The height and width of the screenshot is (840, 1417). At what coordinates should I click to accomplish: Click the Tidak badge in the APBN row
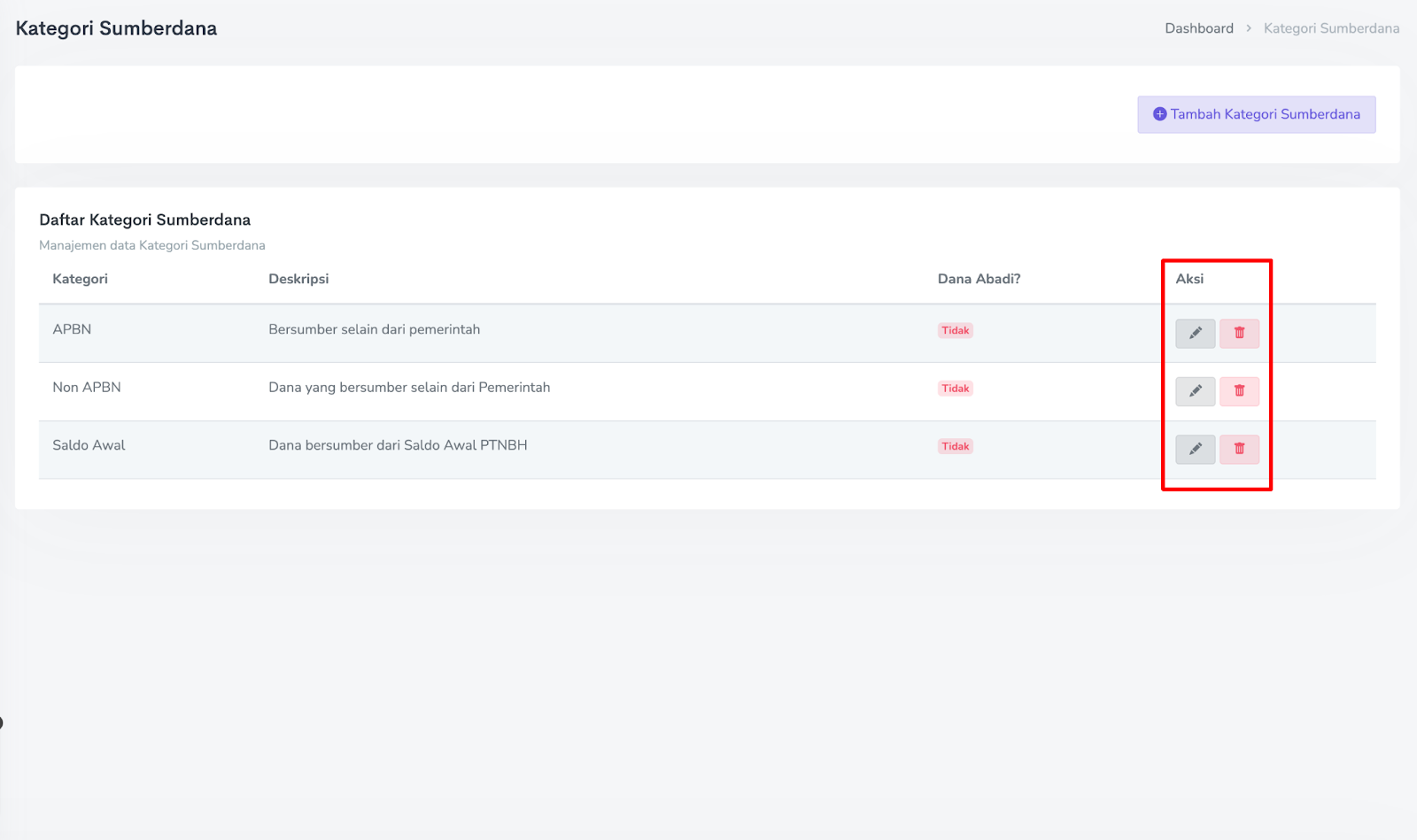[x=955, y=331]
